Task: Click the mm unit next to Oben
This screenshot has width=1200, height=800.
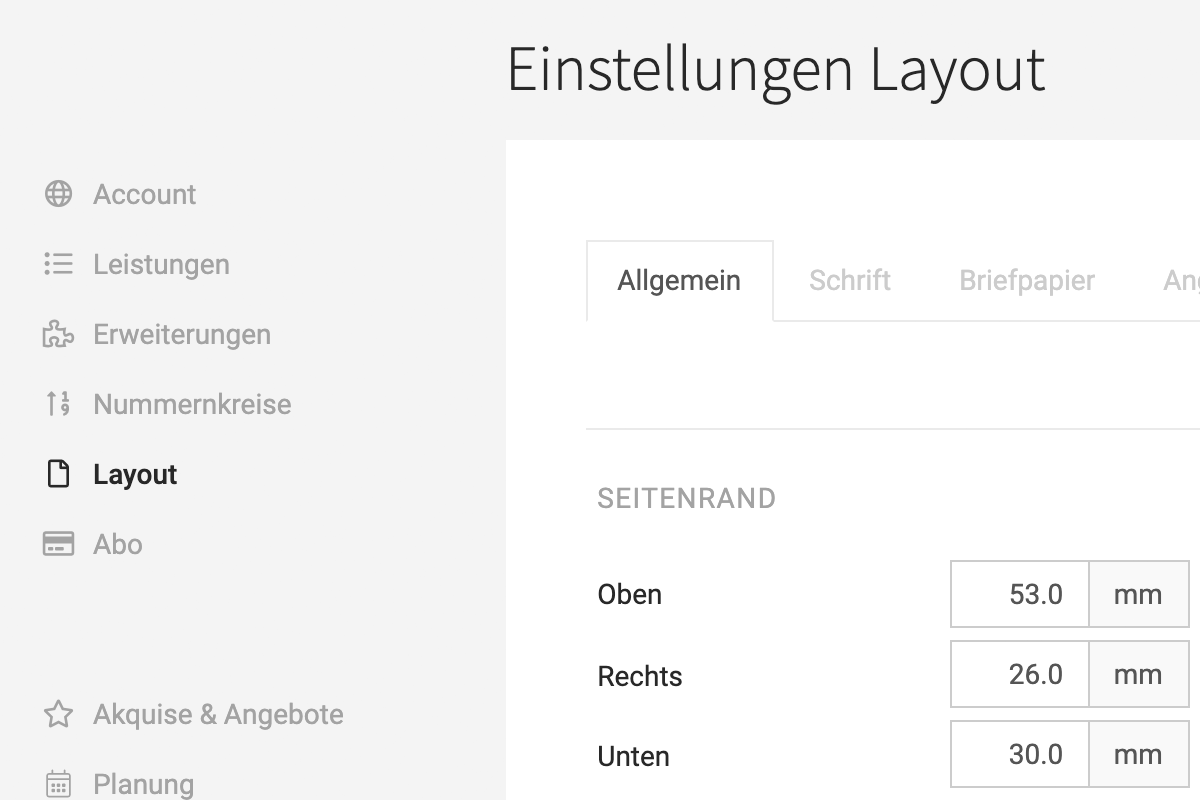Action: click(x=1138, y=594)
